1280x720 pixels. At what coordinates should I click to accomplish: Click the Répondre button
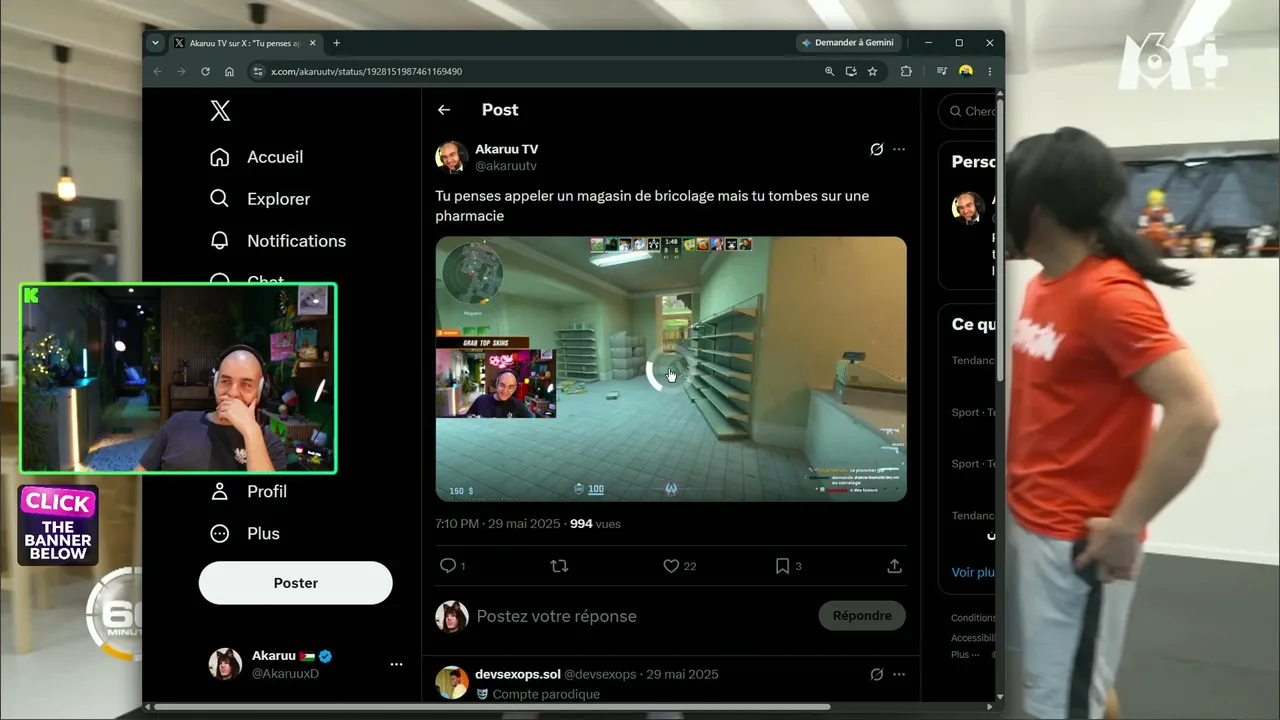[x=862, y=616]
